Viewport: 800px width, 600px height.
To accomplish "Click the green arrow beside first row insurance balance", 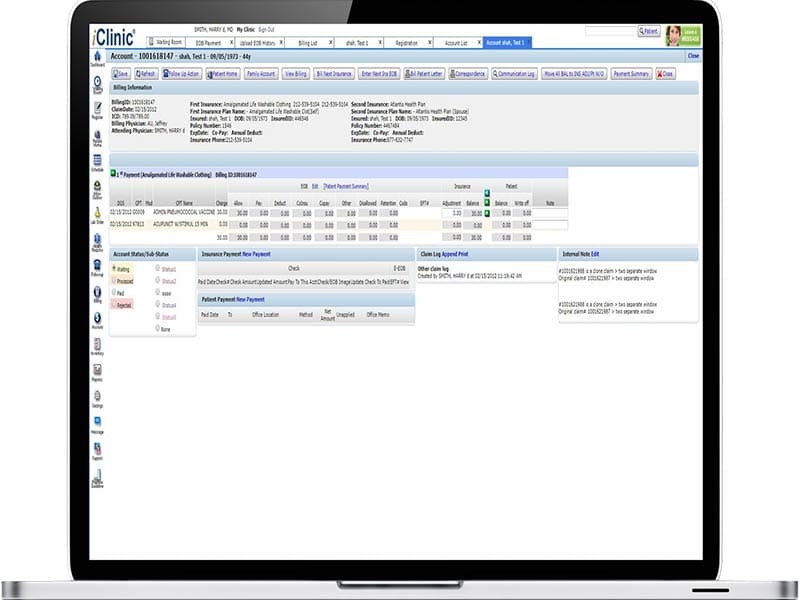I will pos(487,213).
